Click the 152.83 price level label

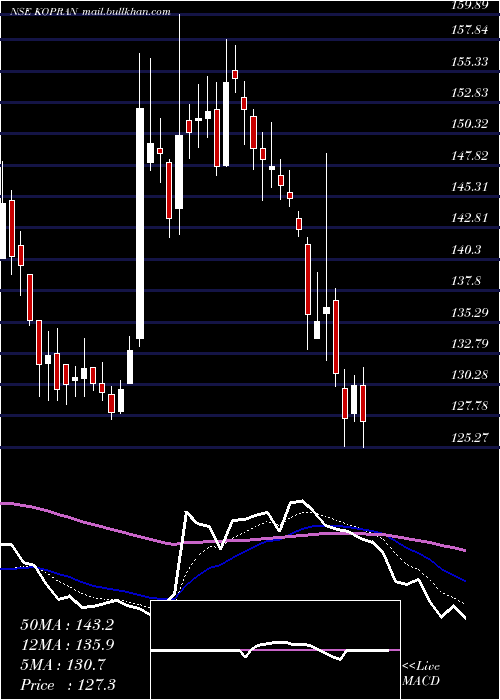pyautogui.click(x=469, y=92)
